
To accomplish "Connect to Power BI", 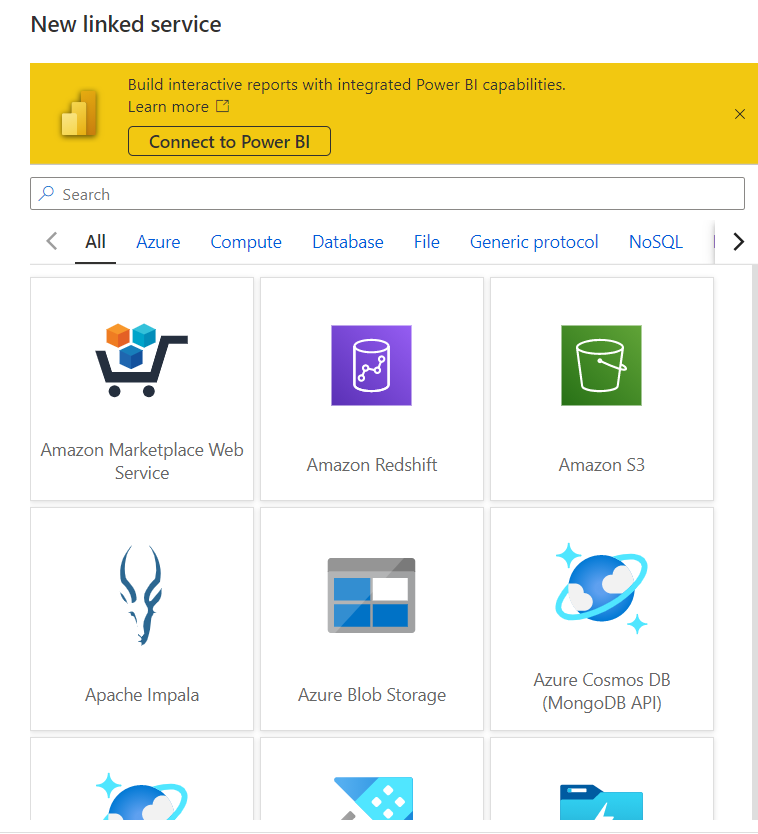I will 229,141.
